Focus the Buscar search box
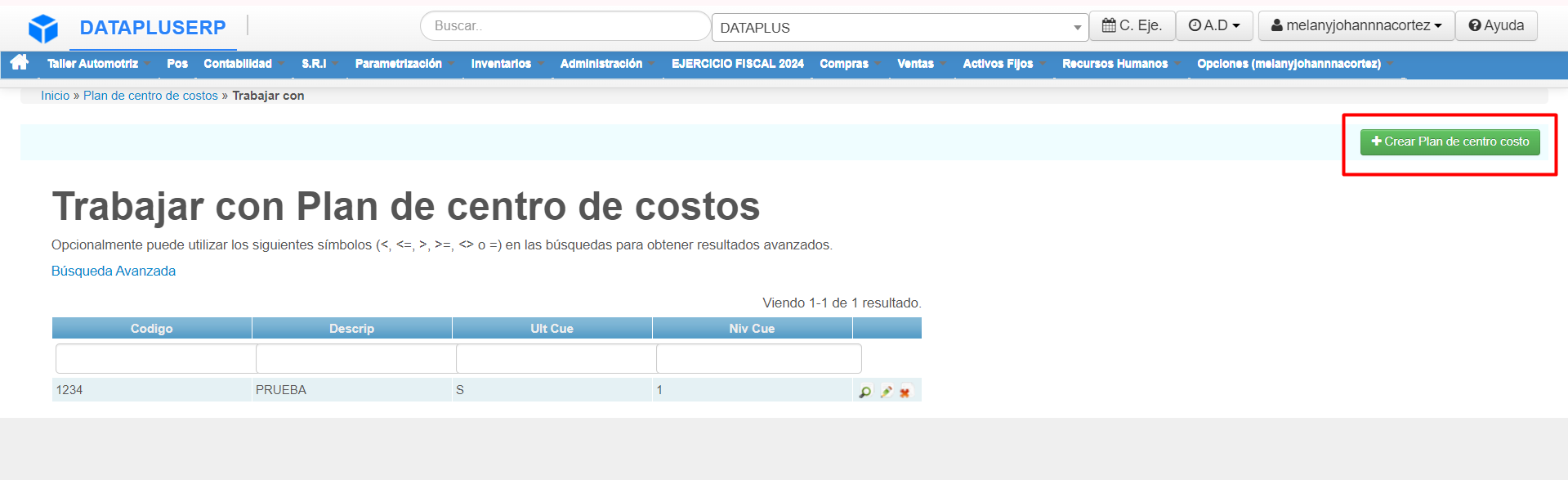 click(x=565, y=26)
